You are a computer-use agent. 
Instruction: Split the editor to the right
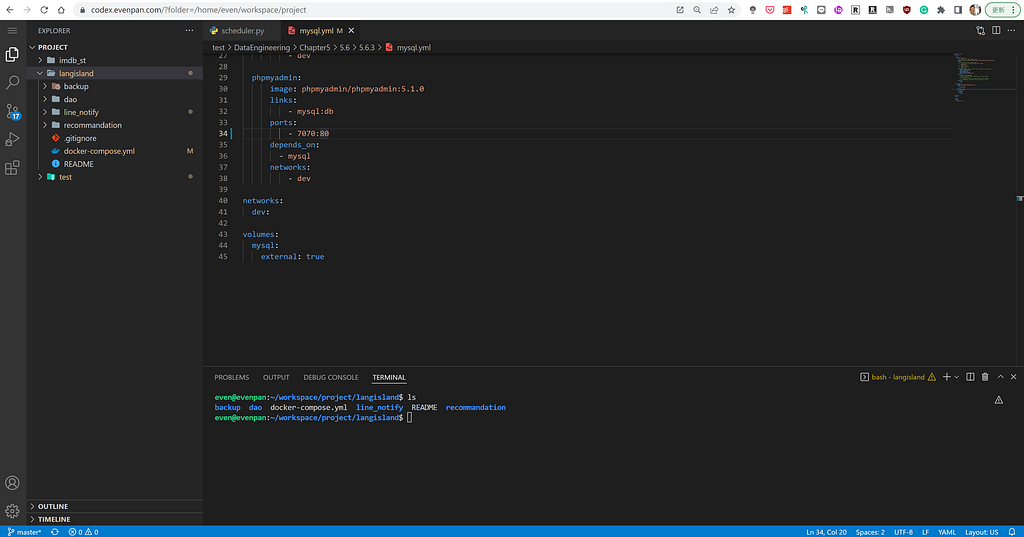(996, 31)
